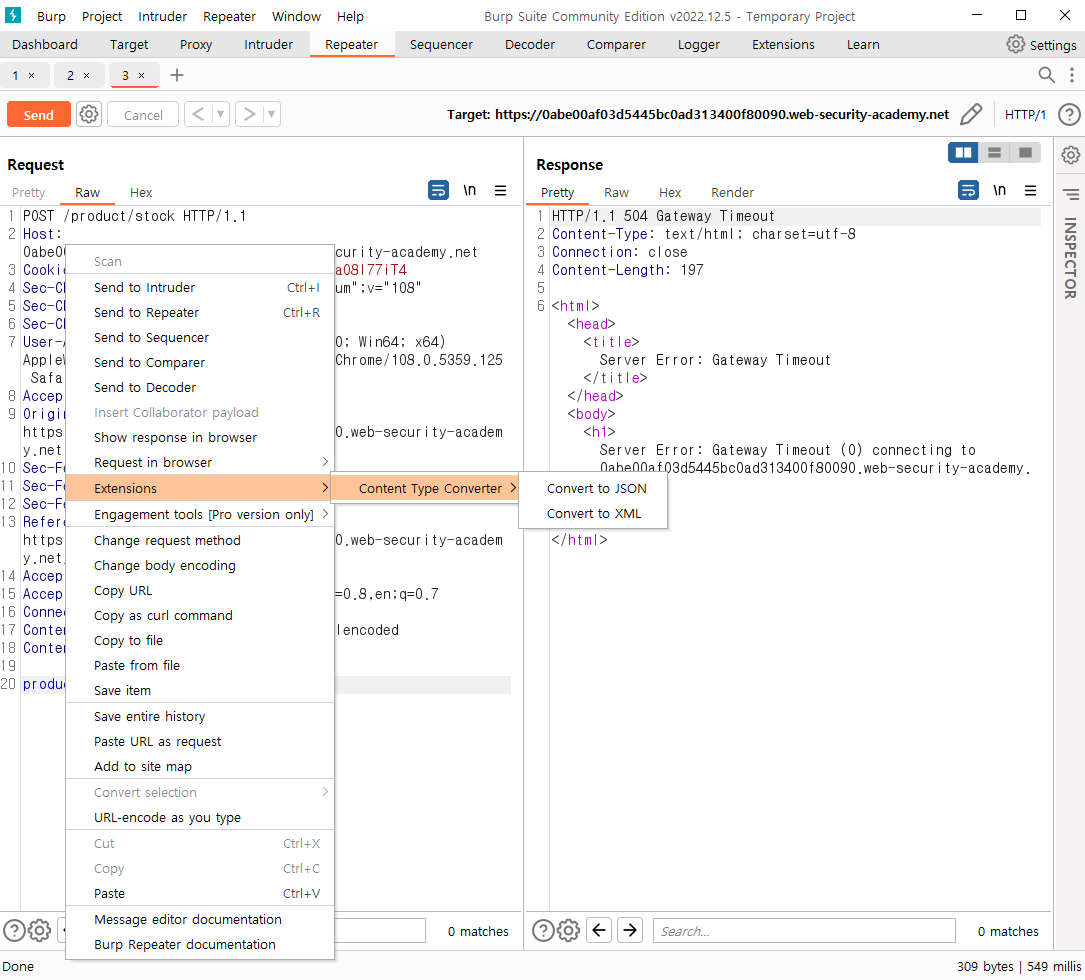Toggle word wrap in Request panel
This screenshot has height=980, width=1085.
438,190
